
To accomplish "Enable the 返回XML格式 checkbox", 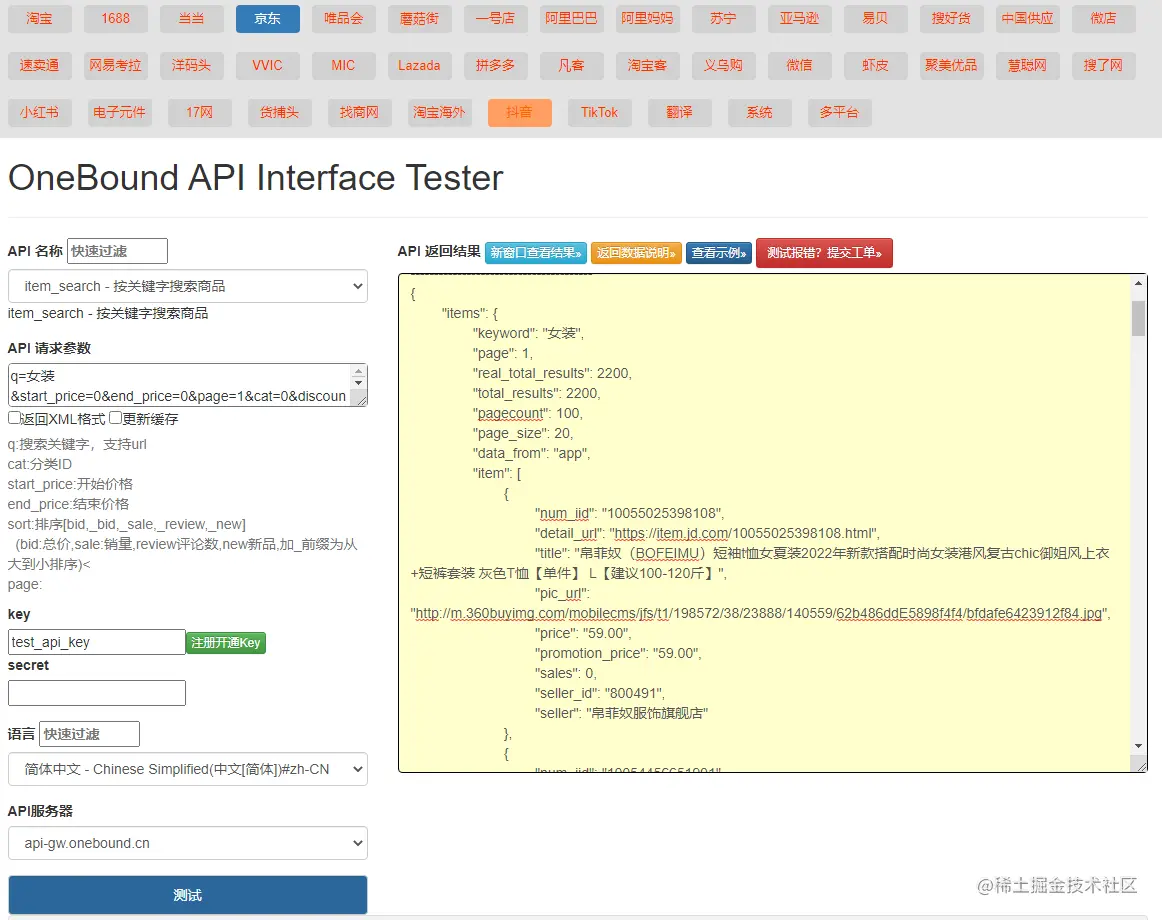I will point(14,418).
